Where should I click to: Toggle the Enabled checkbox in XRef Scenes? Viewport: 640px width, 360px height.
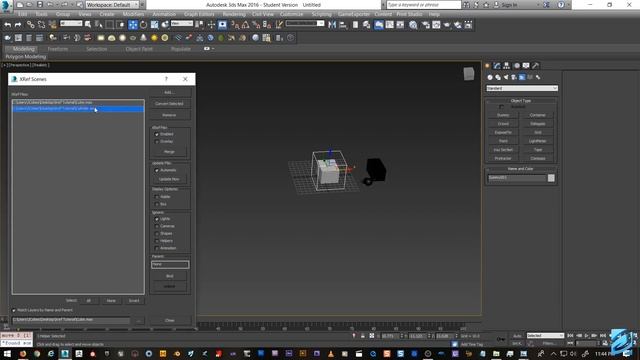tap(157, 134)
